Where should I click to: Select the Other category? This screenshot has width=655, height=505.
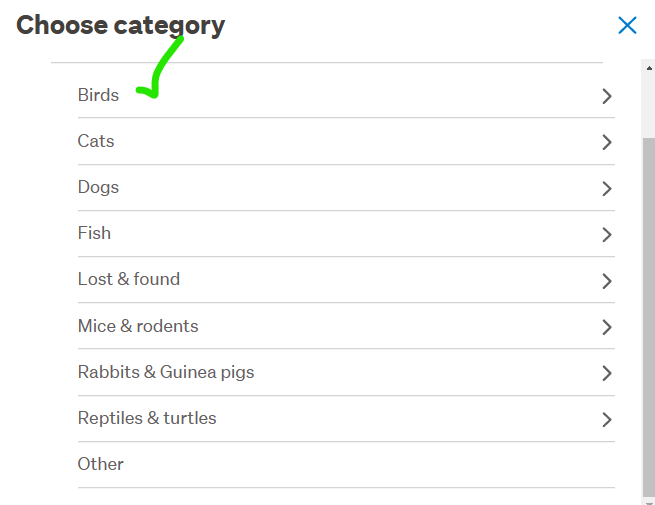(101, 464)
